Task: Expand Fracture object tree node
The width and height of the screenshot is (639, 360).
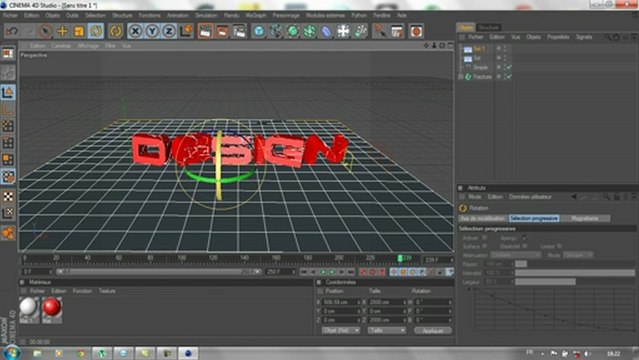Action: click(461, 77)
